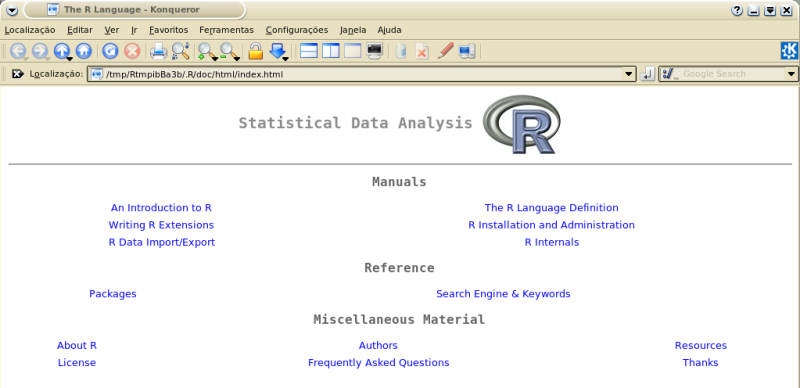Reload the page with the refresh icon
Screen dimensions: 800x388
(110, 51)
